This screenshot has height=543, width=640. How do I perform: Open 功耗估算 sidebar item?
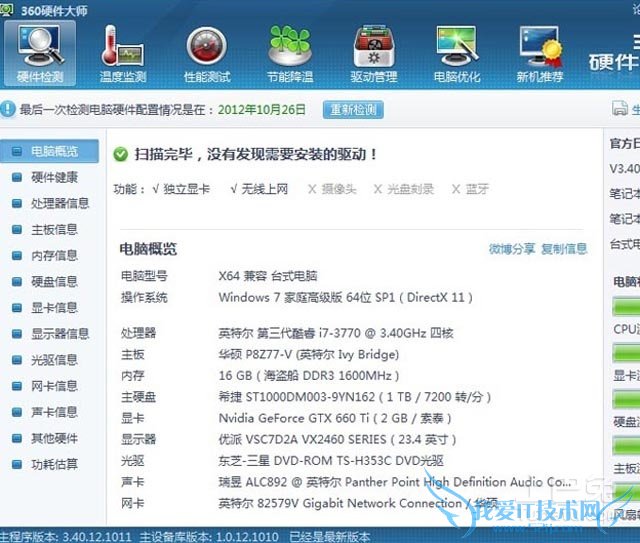[49, 465]
